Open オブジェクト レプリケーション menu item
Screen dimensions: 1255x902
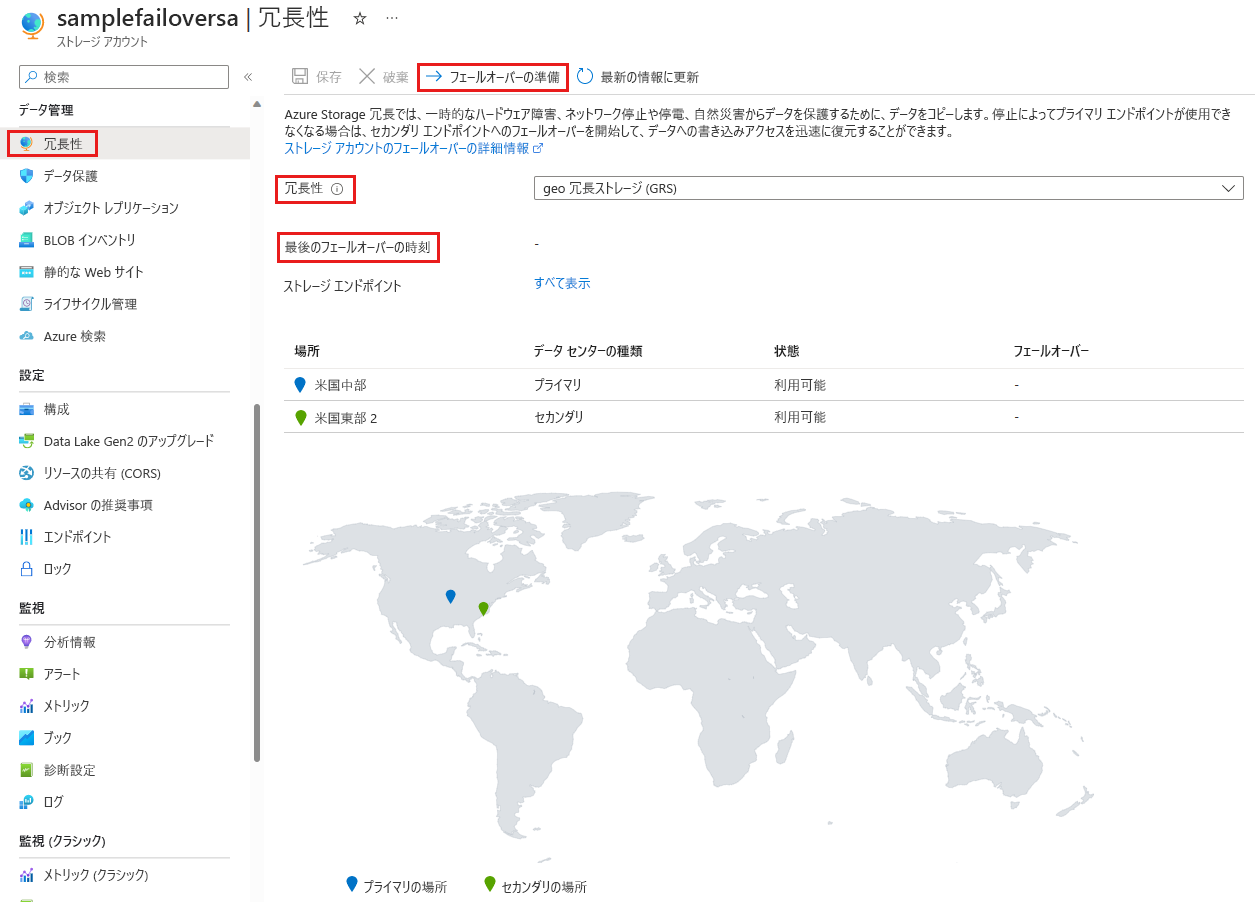(110, 208)
